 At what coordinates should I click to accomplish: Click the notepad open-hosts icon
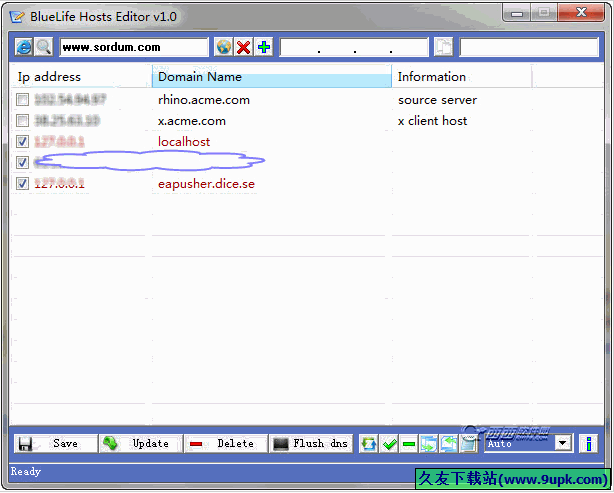pyautogui.click(x=469, y=444)
